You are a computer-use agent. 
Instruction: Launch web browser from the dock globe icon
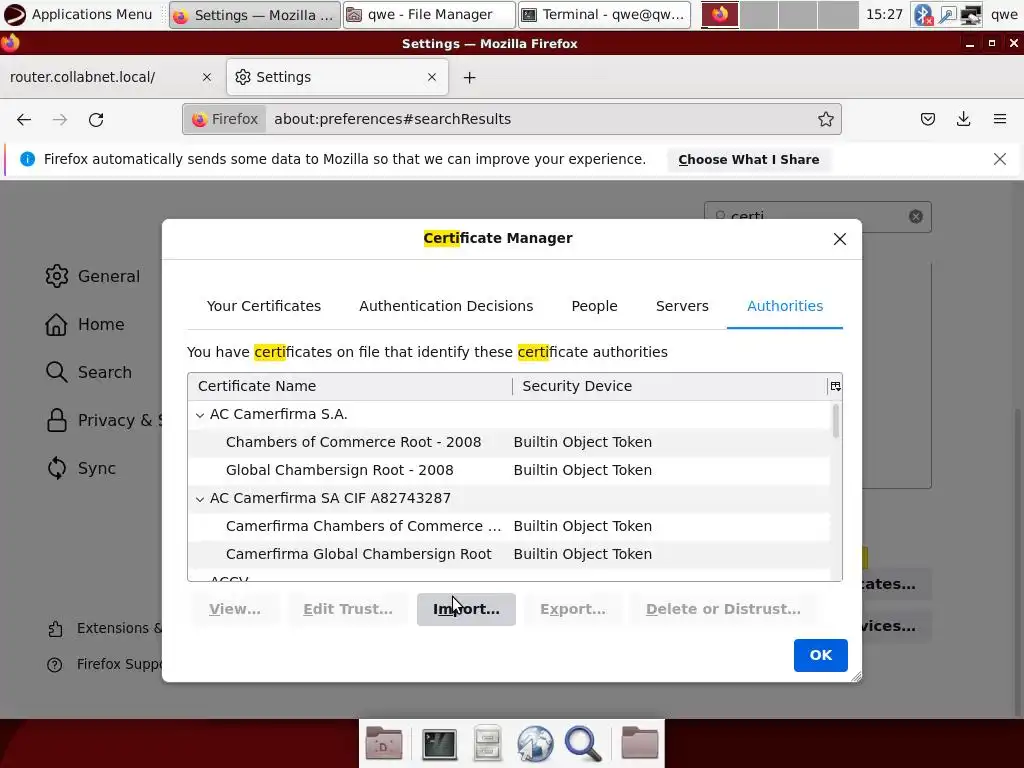[535, 744]
